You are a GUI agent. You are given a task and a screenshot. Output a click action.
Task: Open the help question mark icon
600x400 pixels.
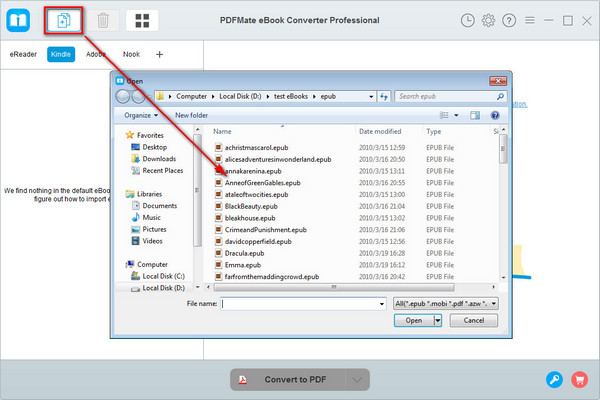509,20
